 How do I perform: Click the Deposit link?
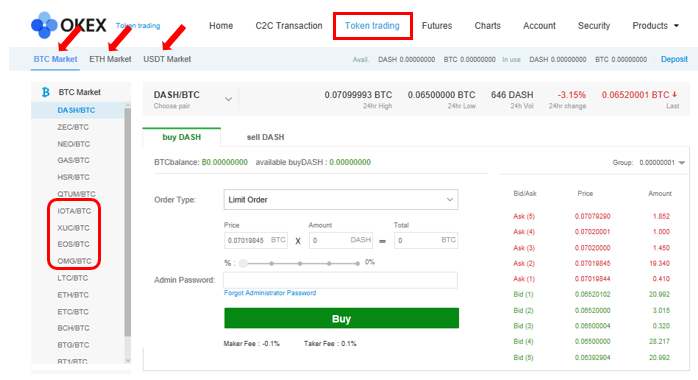tap(674, 59)
